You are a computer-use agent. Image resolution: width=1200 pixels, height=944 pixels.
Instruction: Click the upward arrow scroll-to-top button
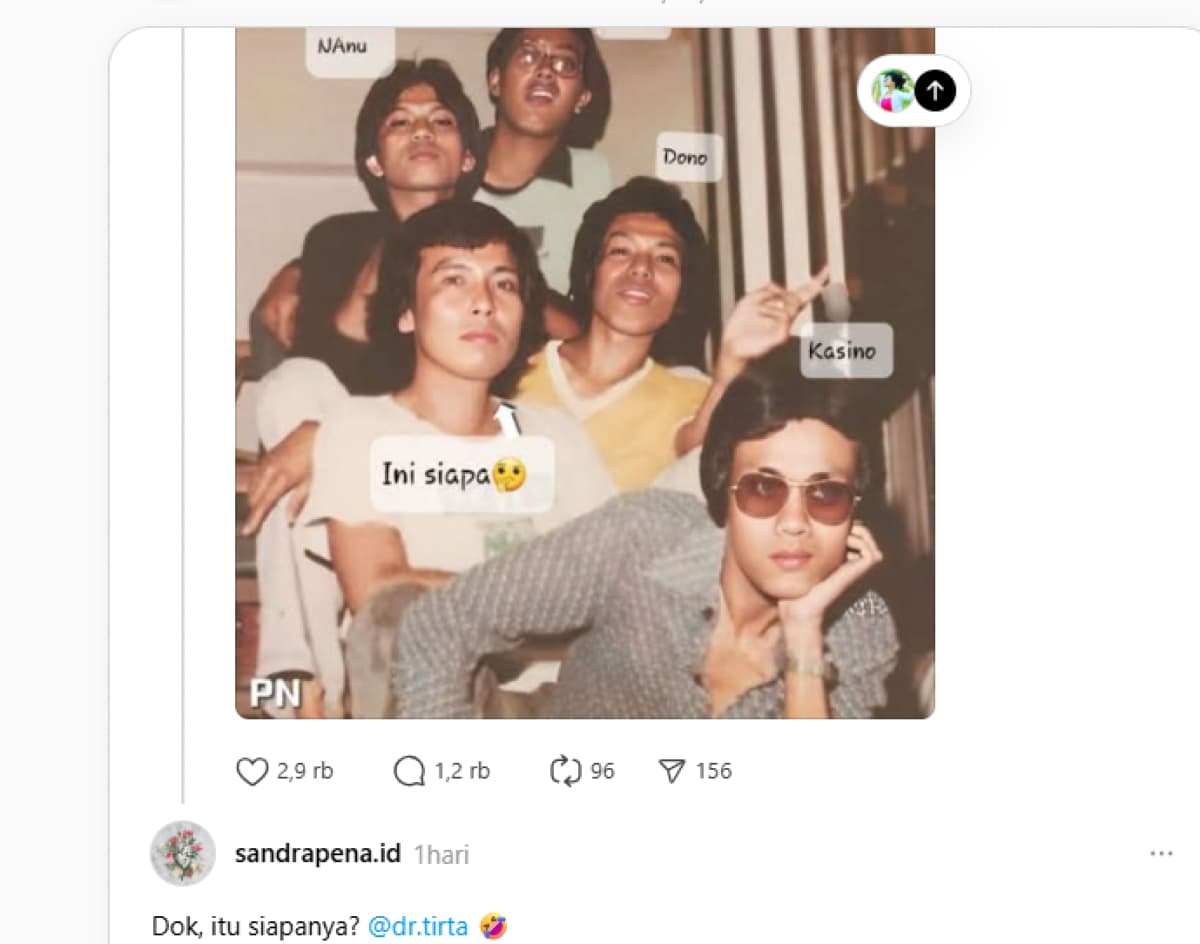point(935,91)
